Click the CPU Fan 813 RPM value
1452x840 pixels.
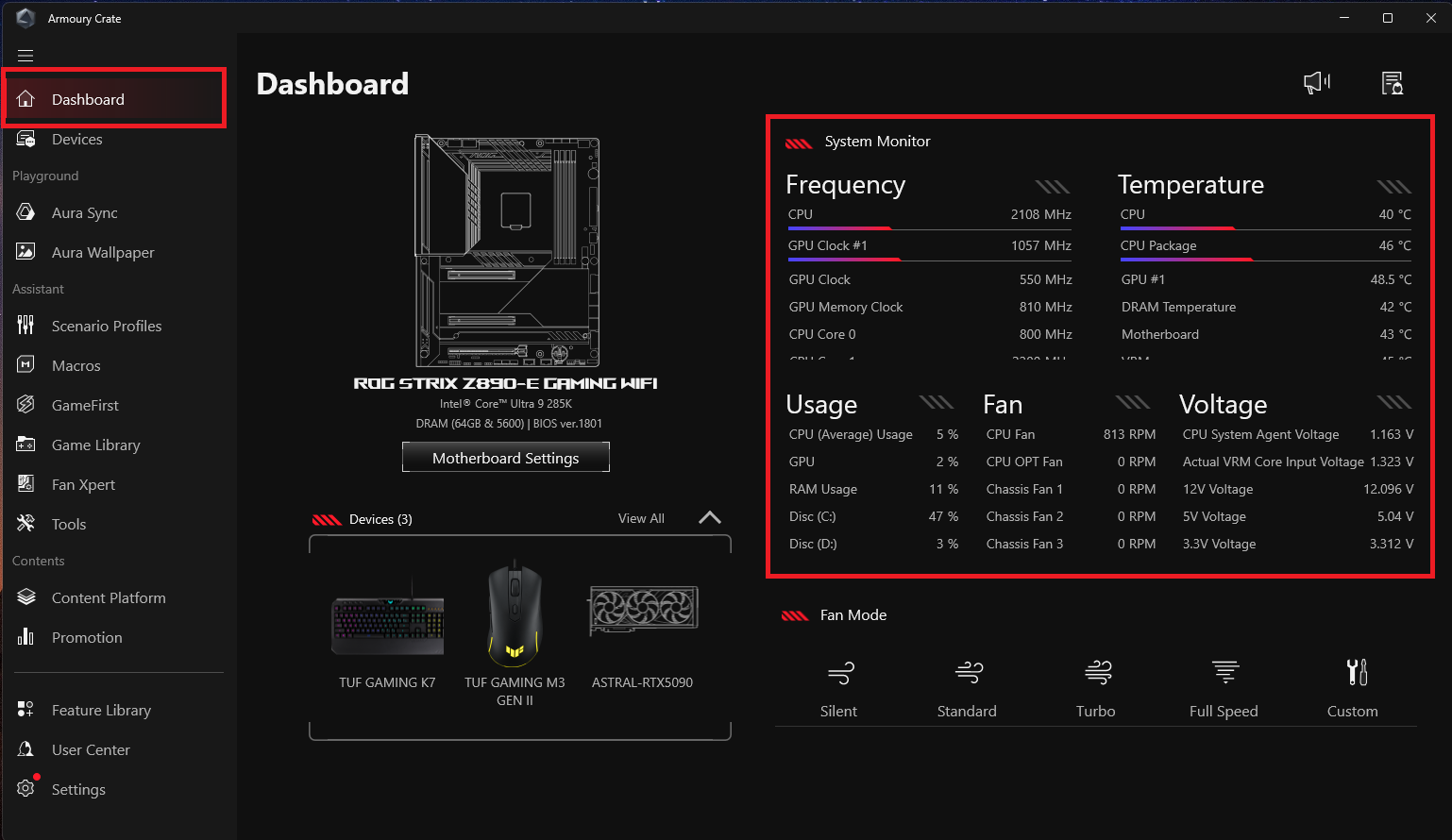pos(1129,434)
